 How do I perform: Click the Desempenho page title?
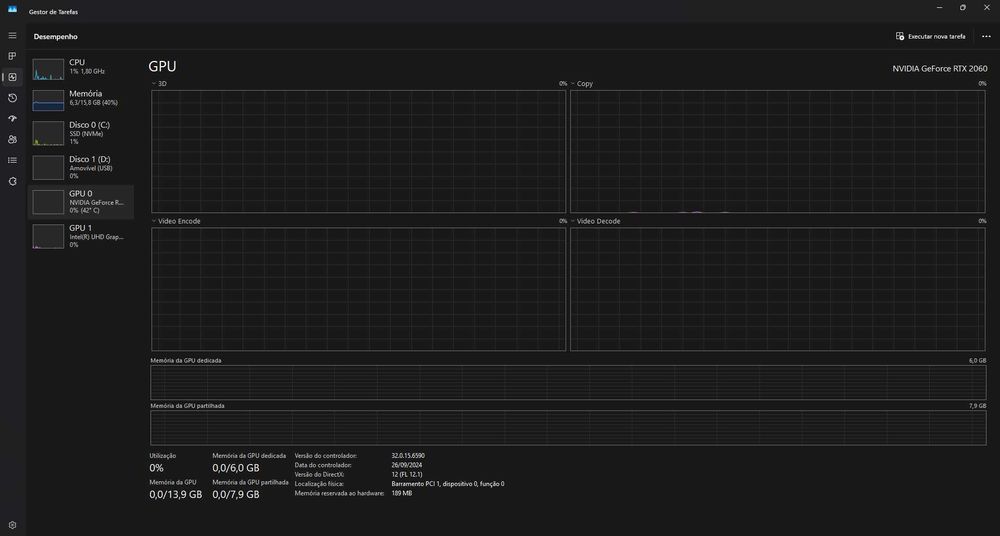tap(55, 36)
